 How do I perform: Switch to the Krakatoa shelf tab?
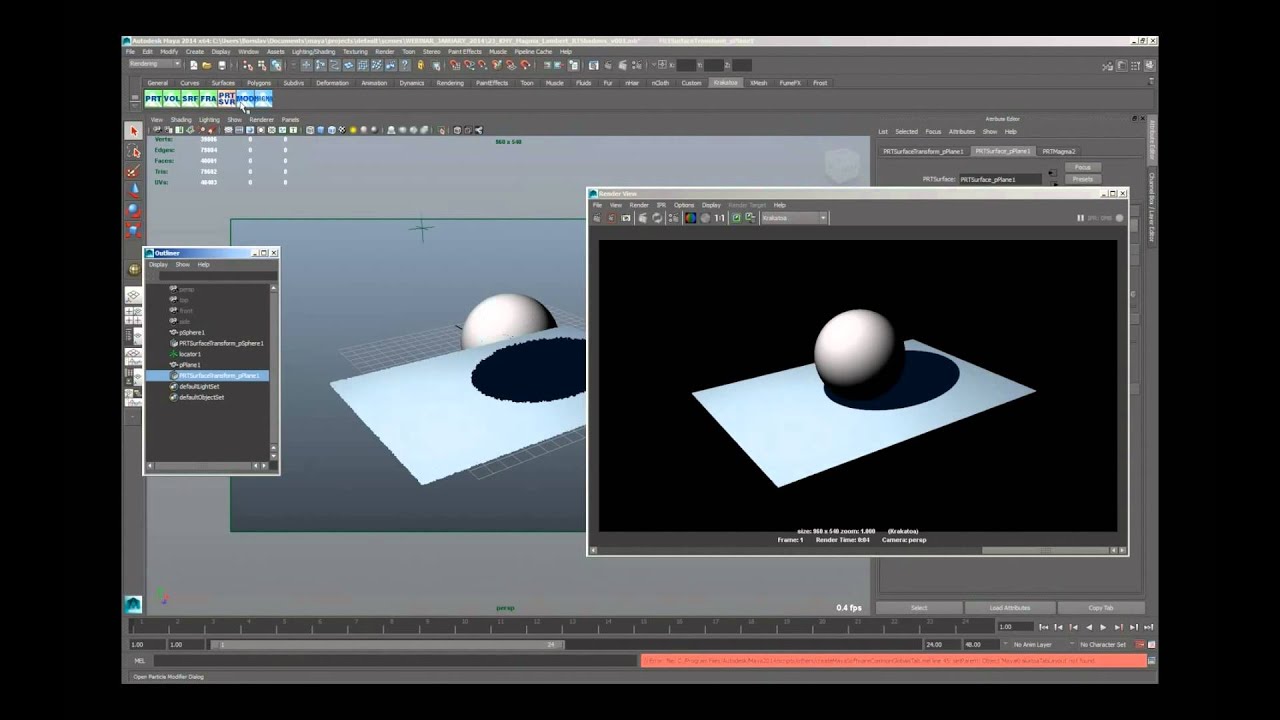(x=725, y=83)
